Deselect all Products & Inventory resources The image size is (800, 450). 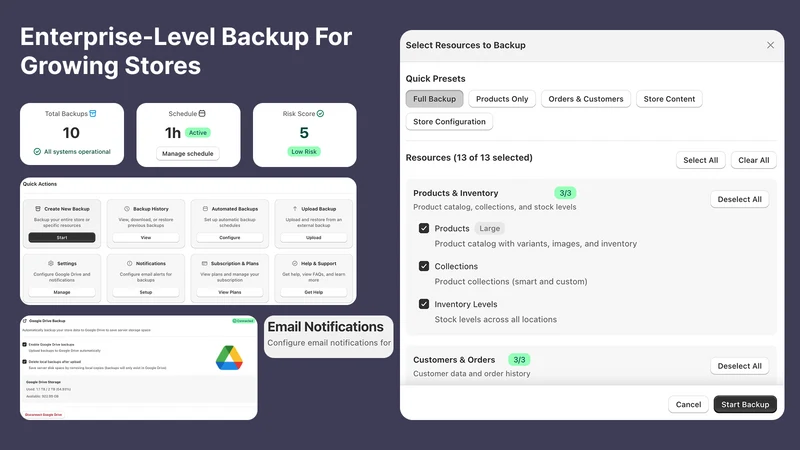739,199
